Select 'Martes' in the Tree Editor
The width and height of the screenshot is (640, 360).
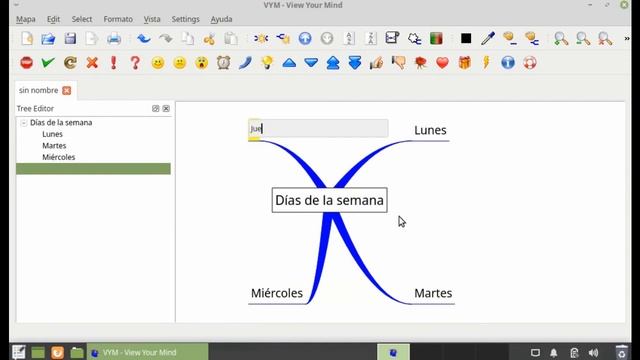[54, 145]
